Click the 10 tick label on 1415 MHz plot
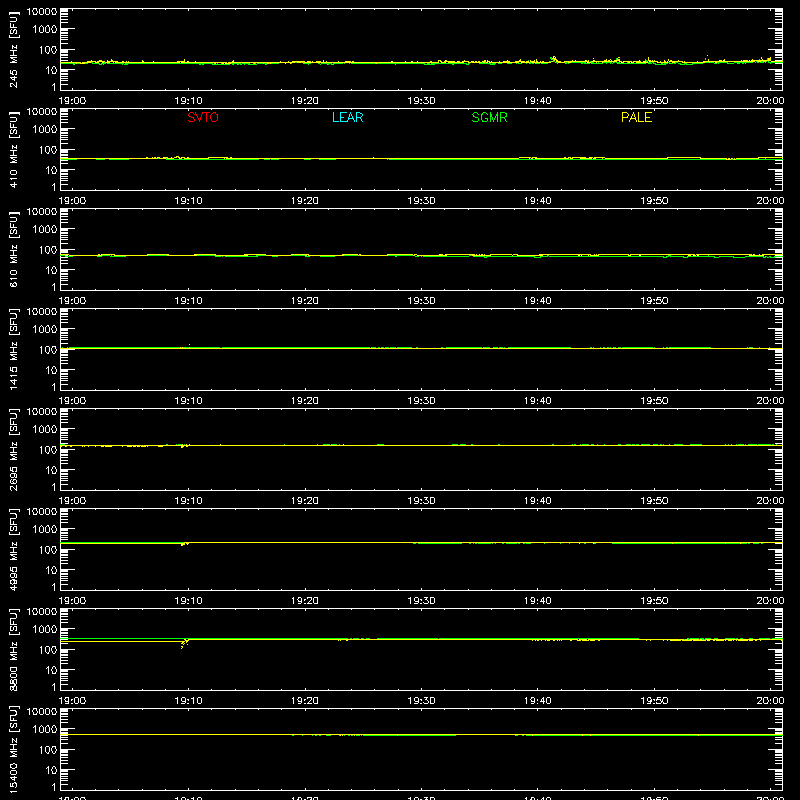Viewport: 800px width, 800px height. pyautogui.click(x=52, y=370)
